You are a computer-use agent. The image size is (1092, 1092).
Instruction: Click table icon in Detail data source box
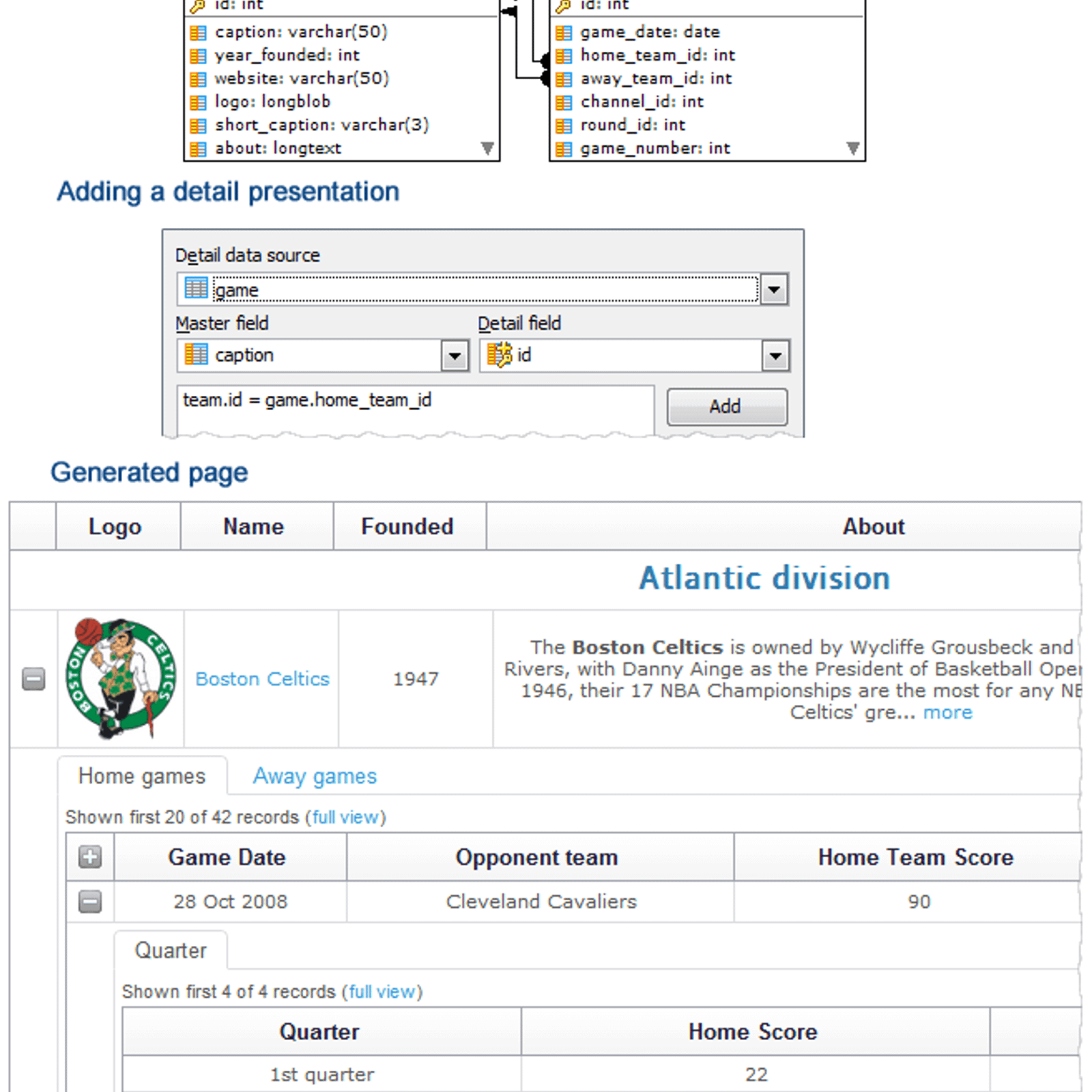coord(196,288)
